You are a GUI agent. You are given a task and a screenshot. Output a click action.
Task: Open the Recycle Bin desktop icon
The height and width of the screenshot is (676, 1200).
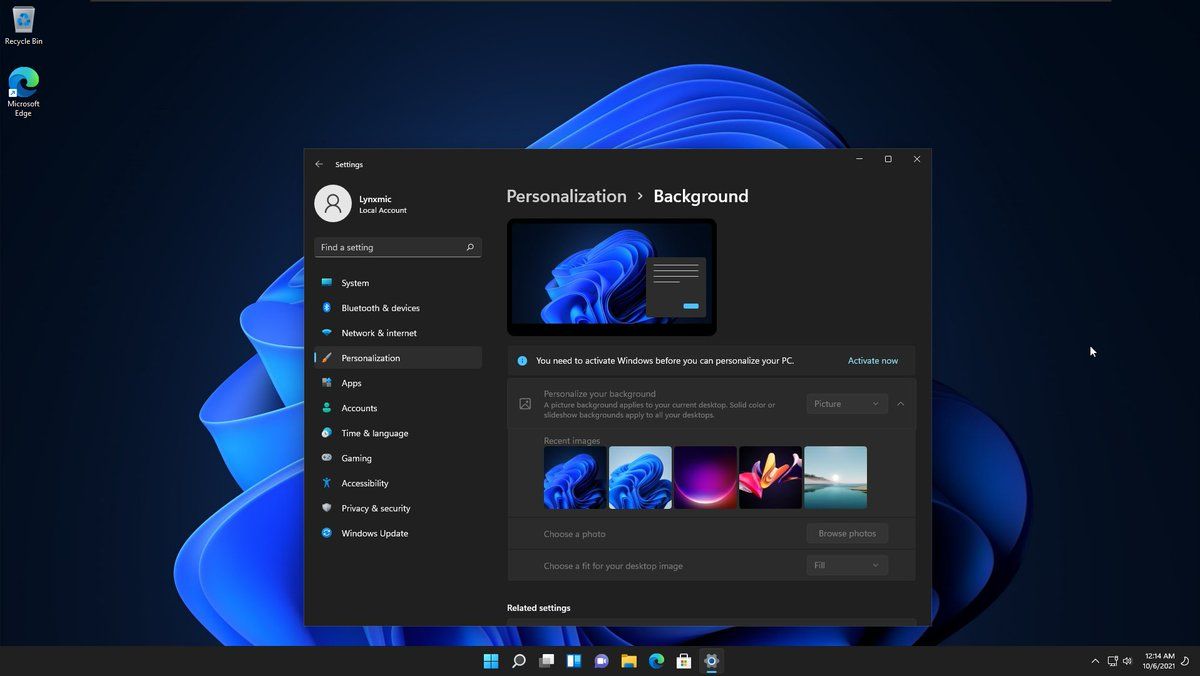[x=23, y=24]
